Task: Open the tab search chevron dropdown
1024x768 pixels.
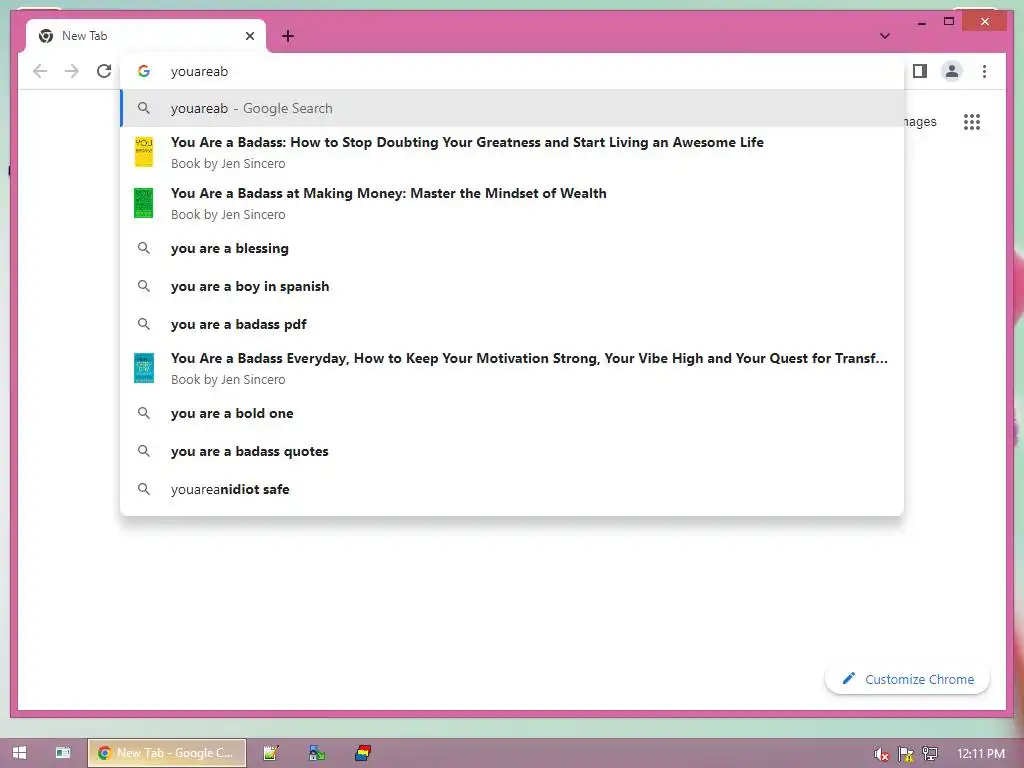Action: click(885, 36)
